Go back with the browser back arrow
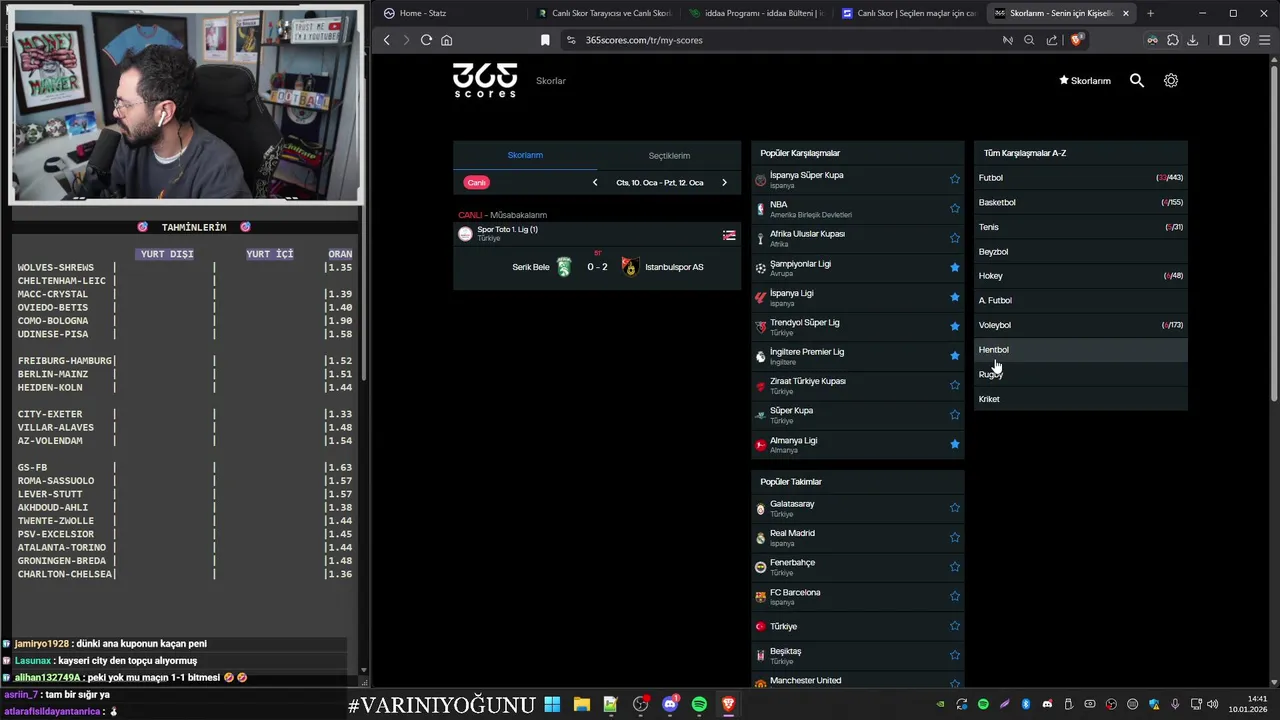This screenshot has width=1280, height=720. 387,40
